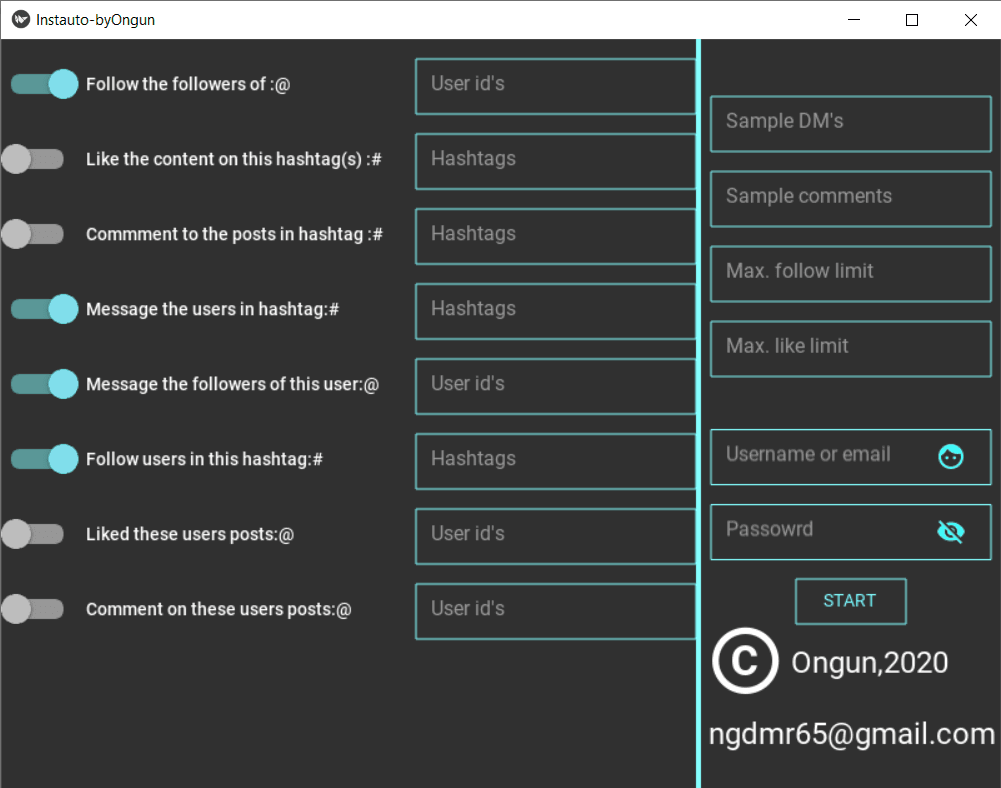Close the Instauto-byOngun window

pos(971,20)
